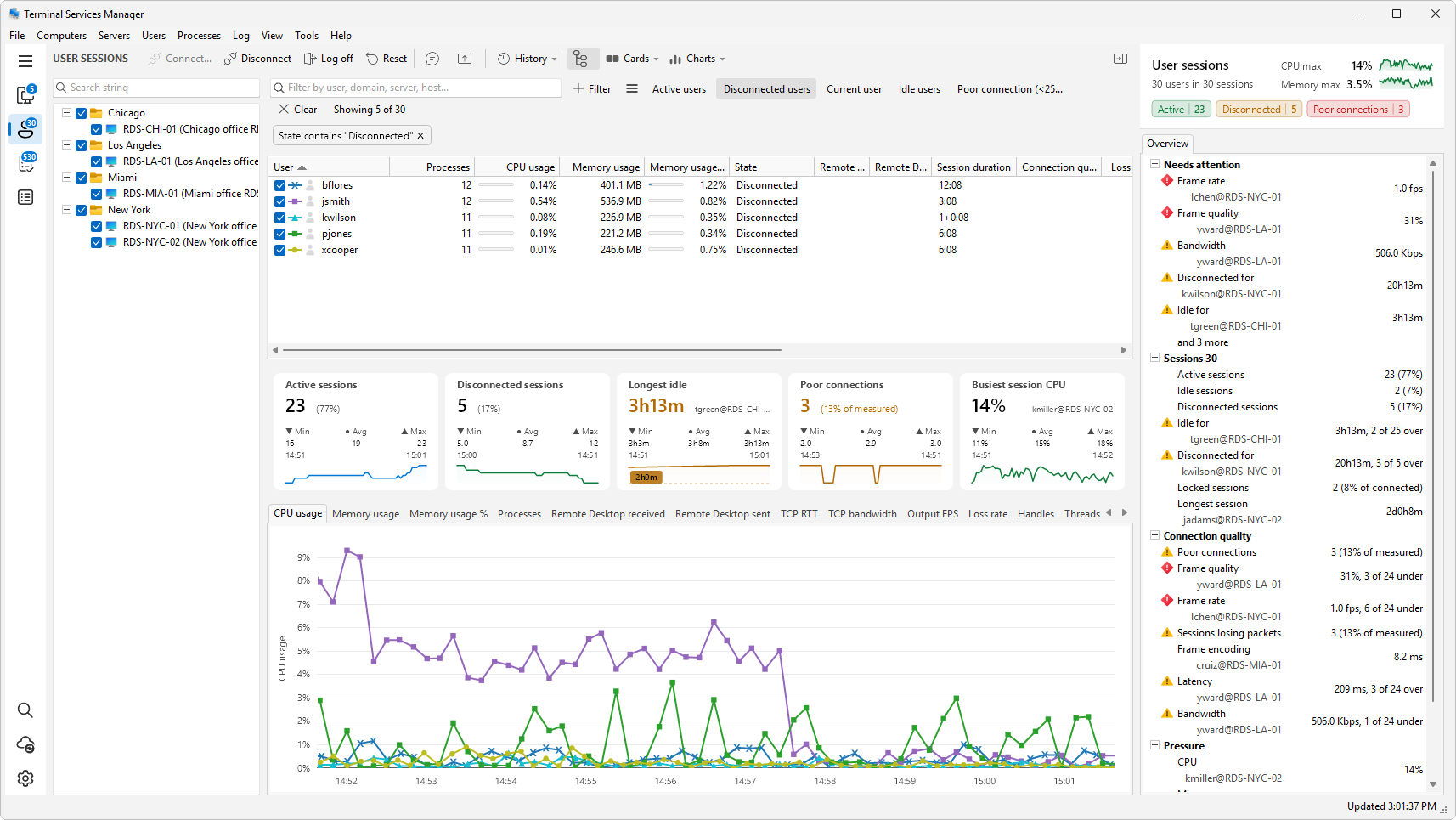
Task: Uncheck the RDS-NYC-02 server checkbox
Action: click(97, 242)
